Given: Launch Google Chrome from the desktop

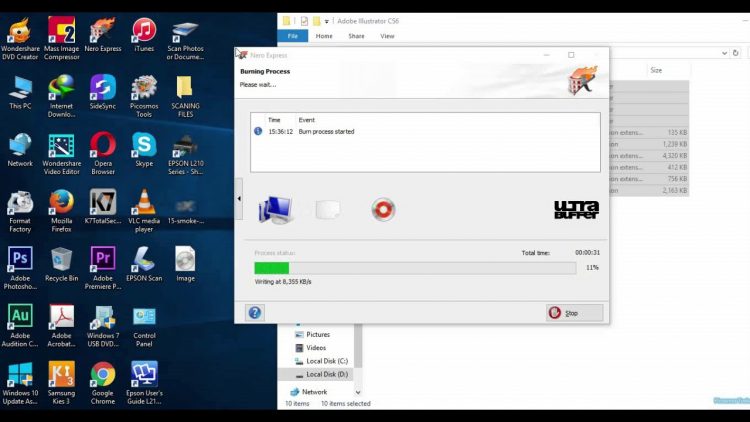Looking at the screenshot, I should pos(103,384).
